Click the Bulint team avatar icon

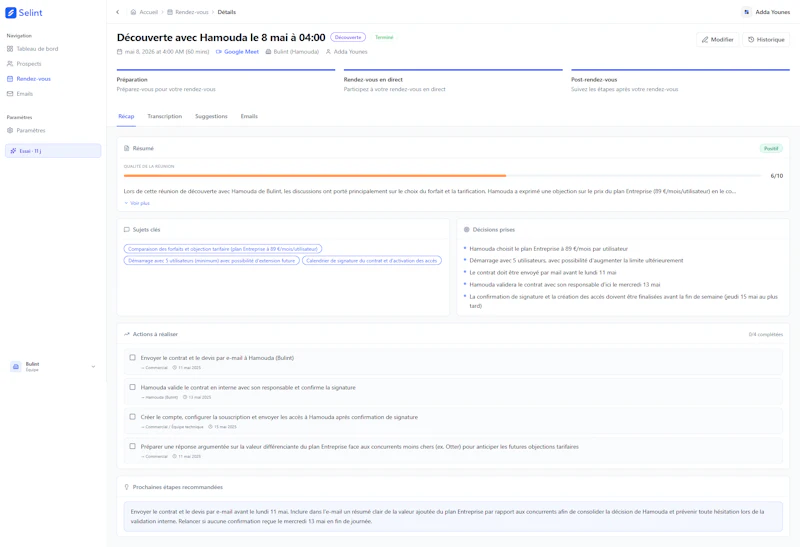[16, 366]
